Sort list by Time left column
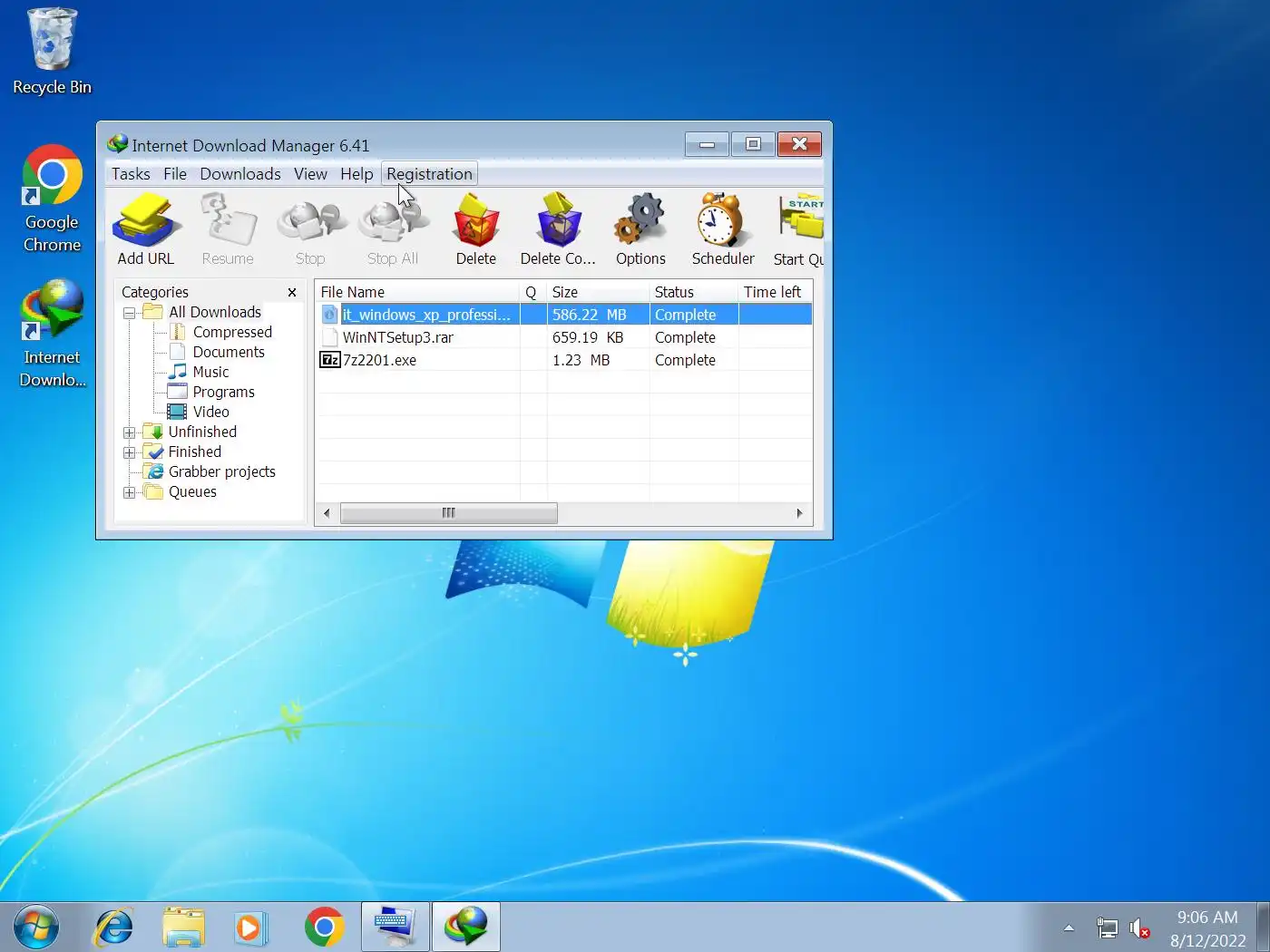This screenshot has width=1270, height=952. 775,292
